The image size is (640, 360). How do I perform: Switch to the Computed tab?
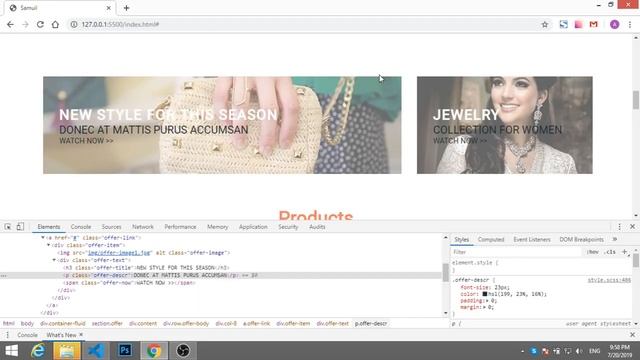click(491, 240)
